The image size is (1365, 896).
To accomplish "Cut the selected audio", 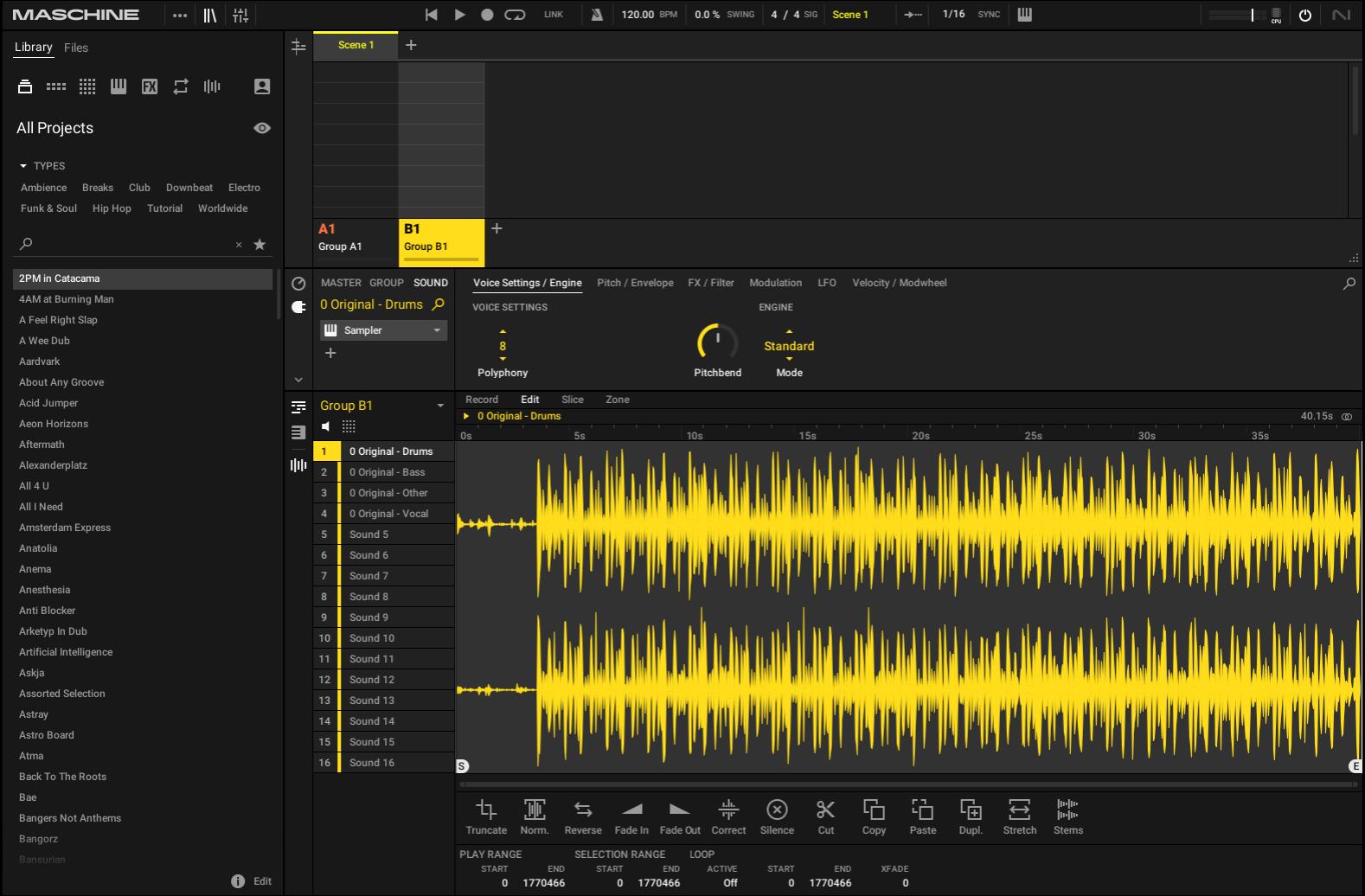I will (826, 816).
